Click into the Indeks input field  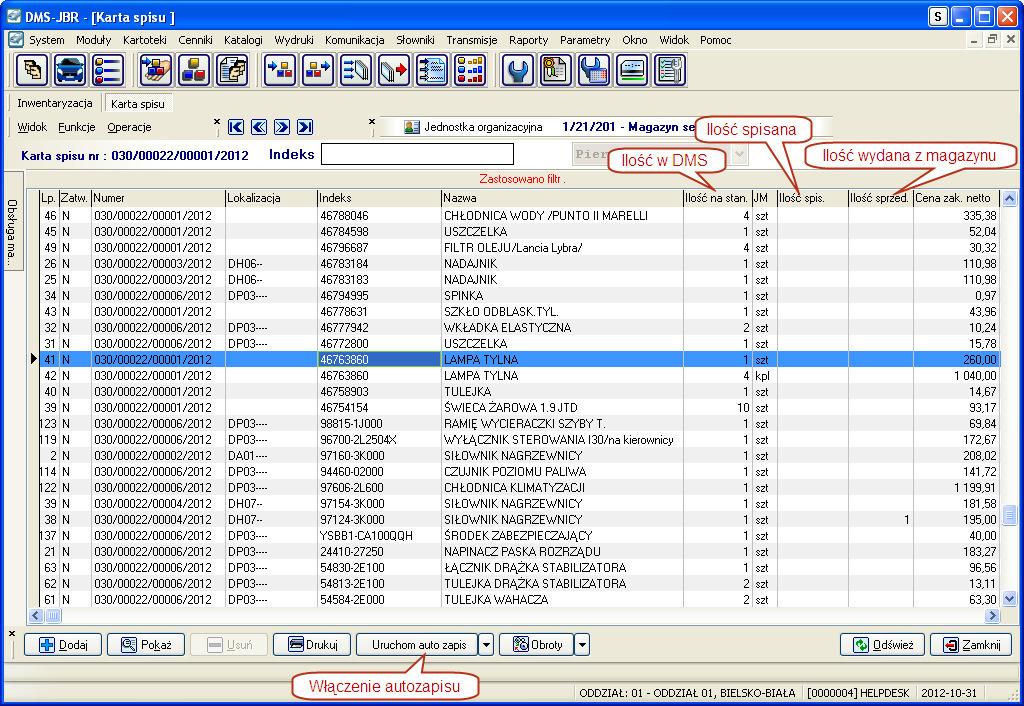pos(417,155)
